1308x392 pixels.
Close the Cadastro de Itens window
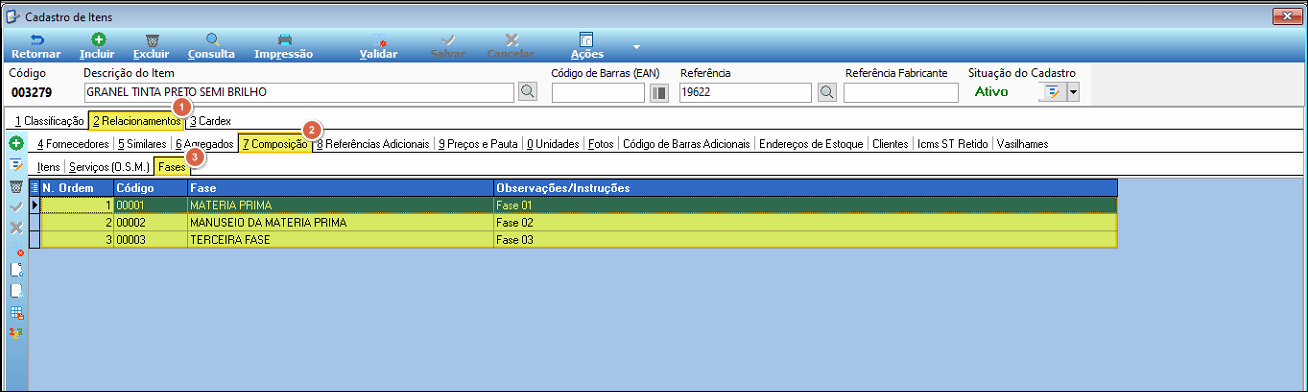1286,15
